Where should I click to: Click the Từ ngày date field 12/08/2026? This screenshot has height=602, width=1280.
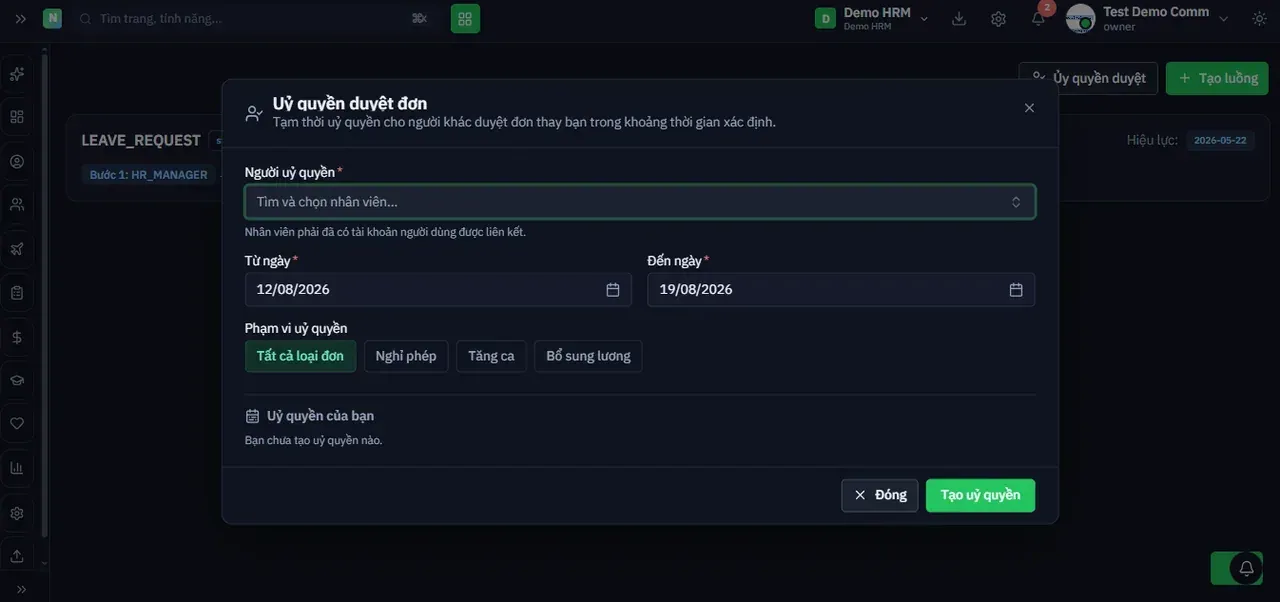pos(438,290)
